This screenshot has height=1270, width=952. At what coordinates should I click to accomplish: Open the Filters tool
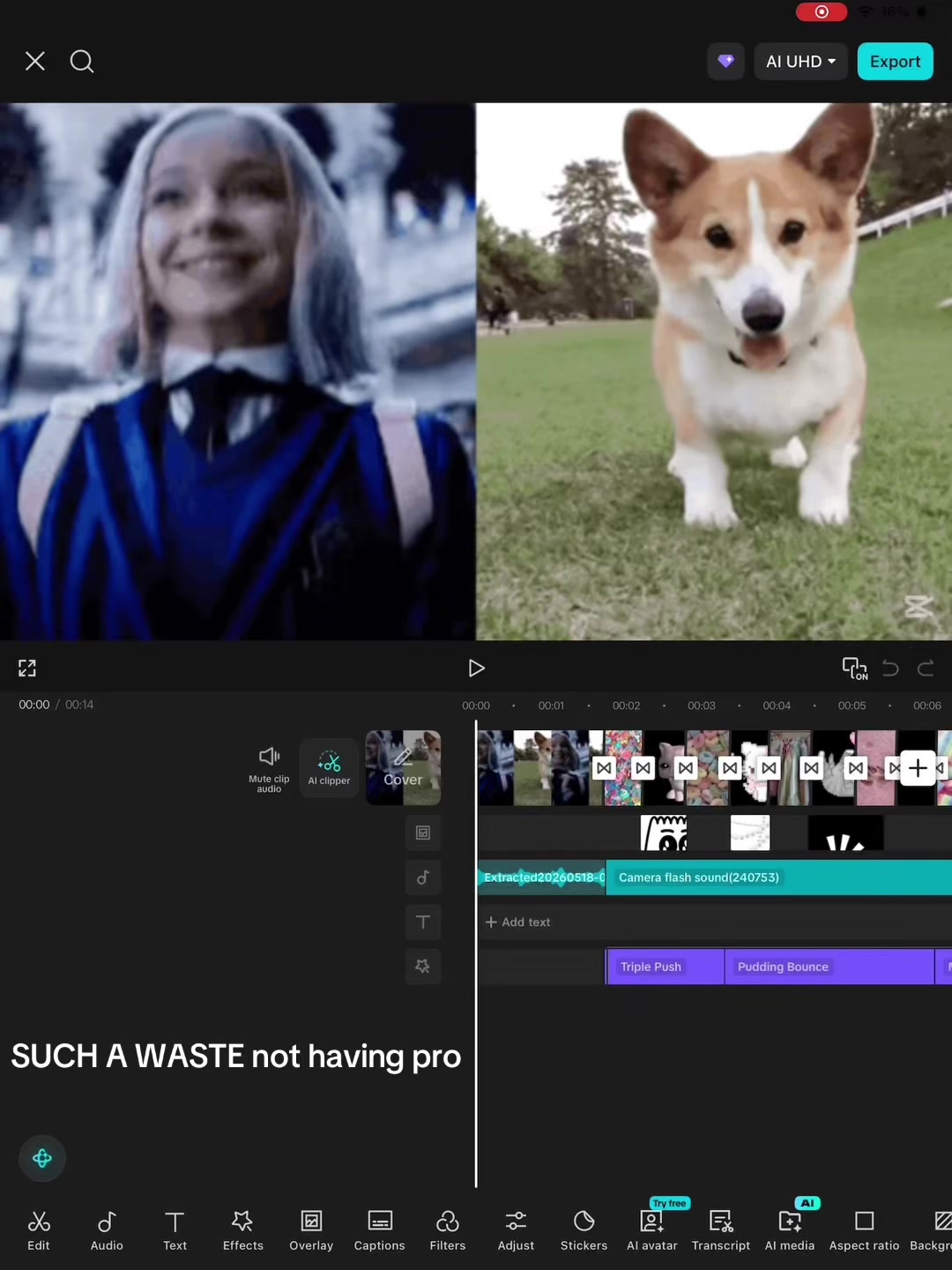(447, 1230)
